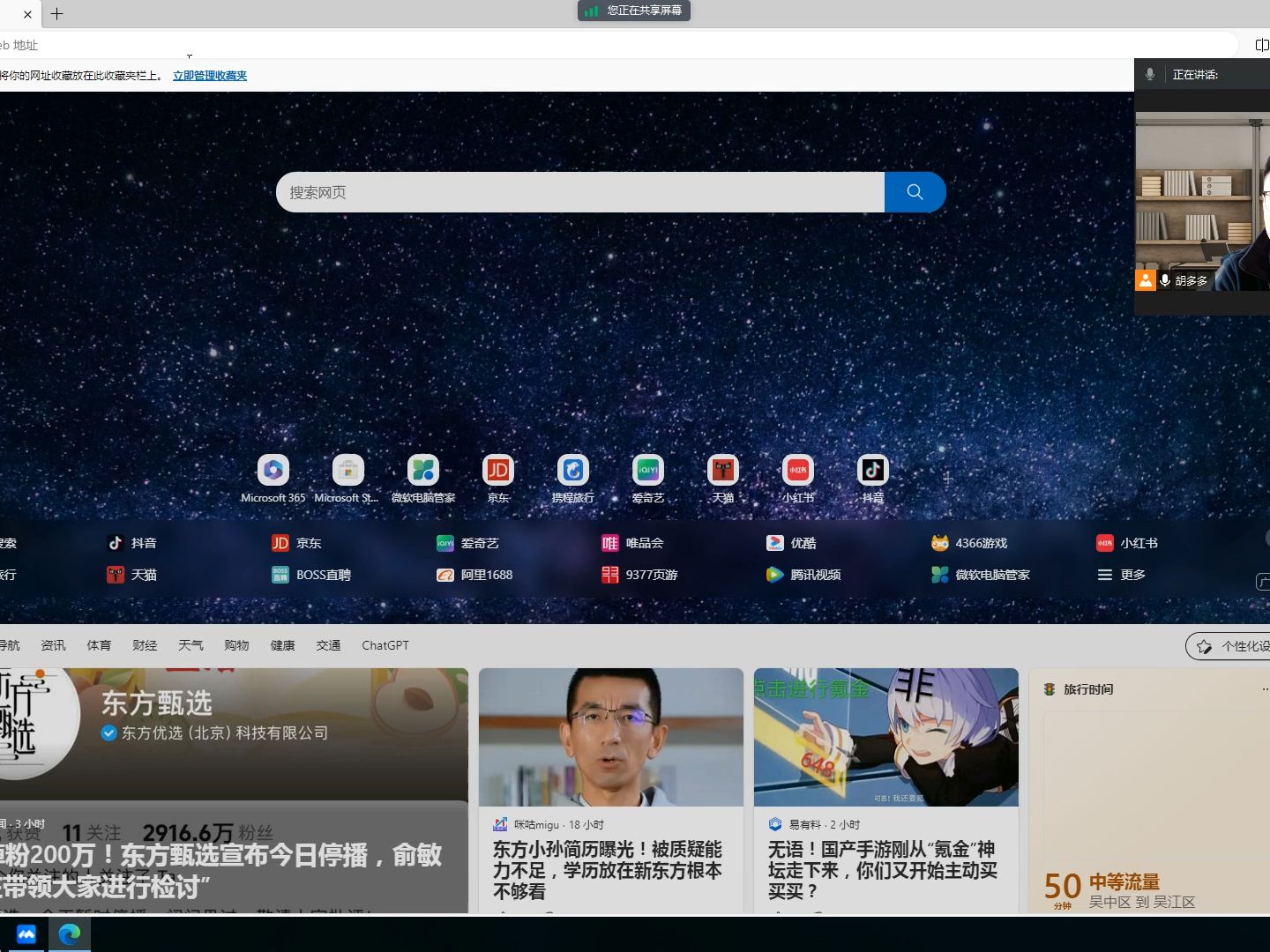Click the microphone icon beside 正在讲话
This screenshot has height=952, width=1270.
click(1150, 75)
